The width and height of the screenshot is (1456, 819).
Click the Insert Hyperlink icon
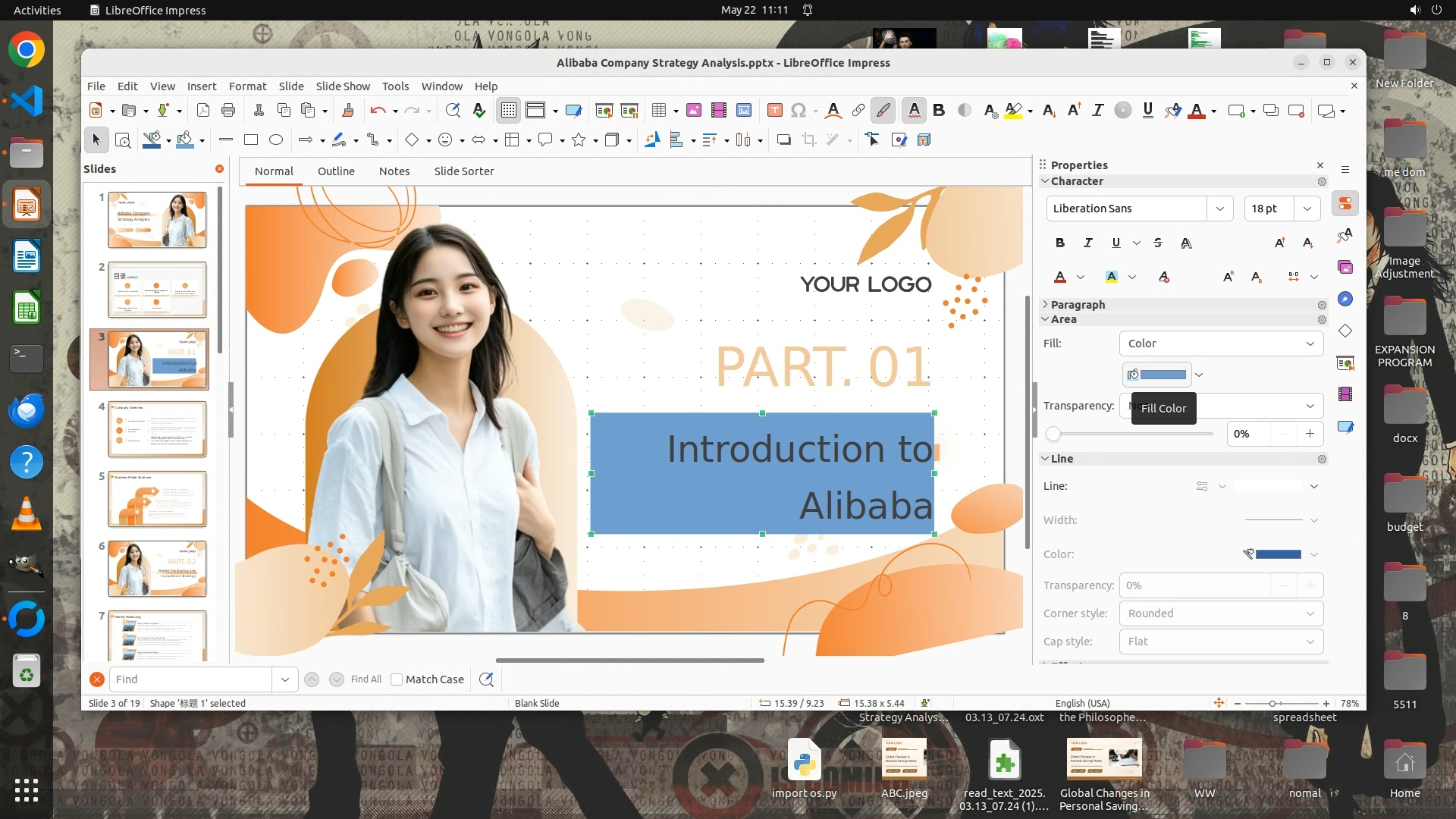pos(858,111)
